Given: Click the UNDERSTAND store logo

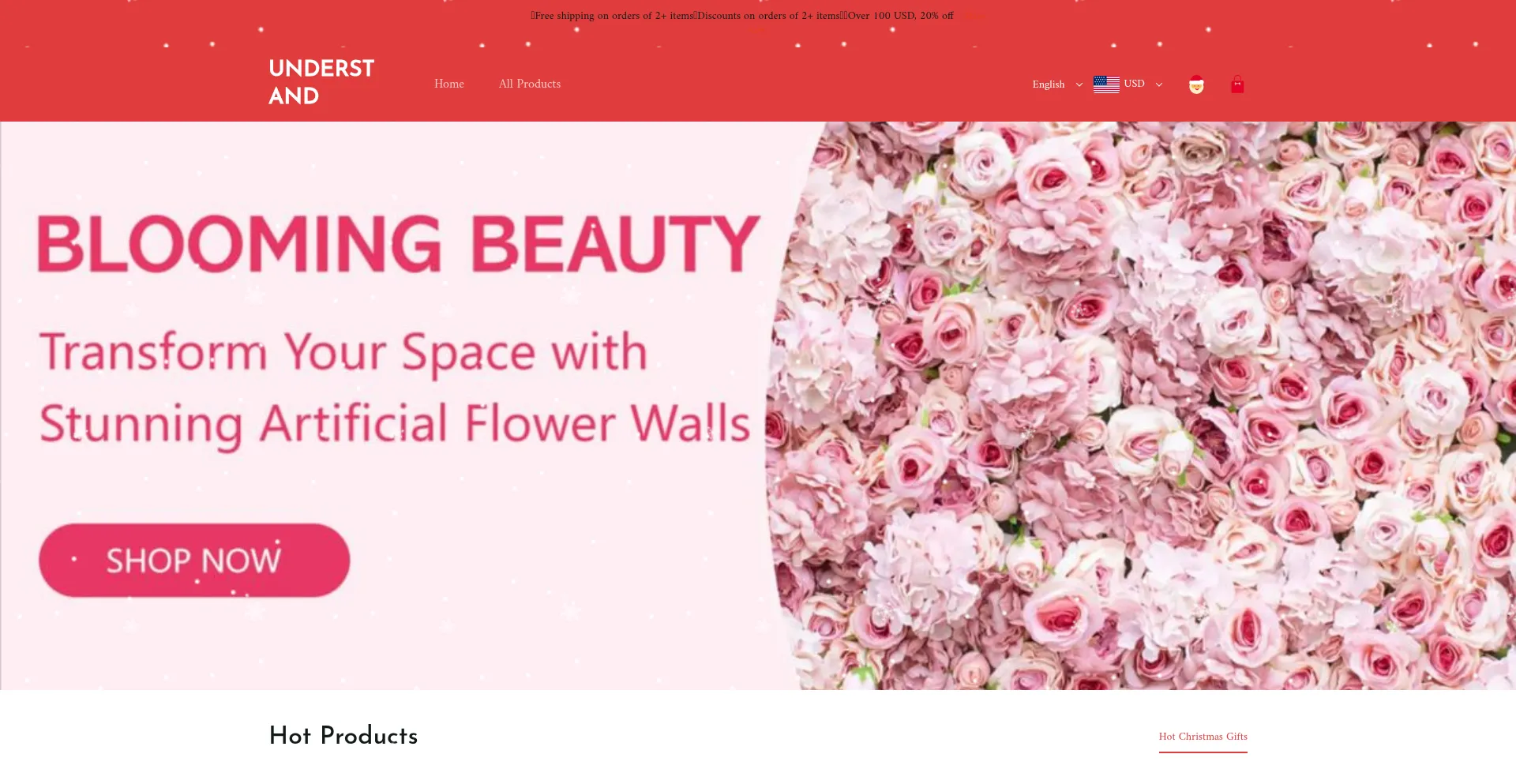Looking at the screenshot, I should tap(321, 82).
